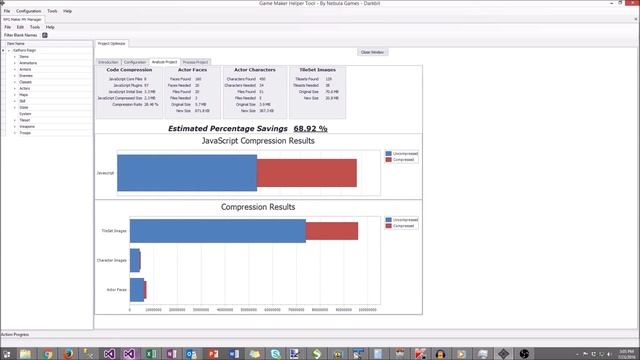The width and height of the screenshot is (640, 360).
Task: Click the Compression Ratio value row
Action: [x=135, y=104]
